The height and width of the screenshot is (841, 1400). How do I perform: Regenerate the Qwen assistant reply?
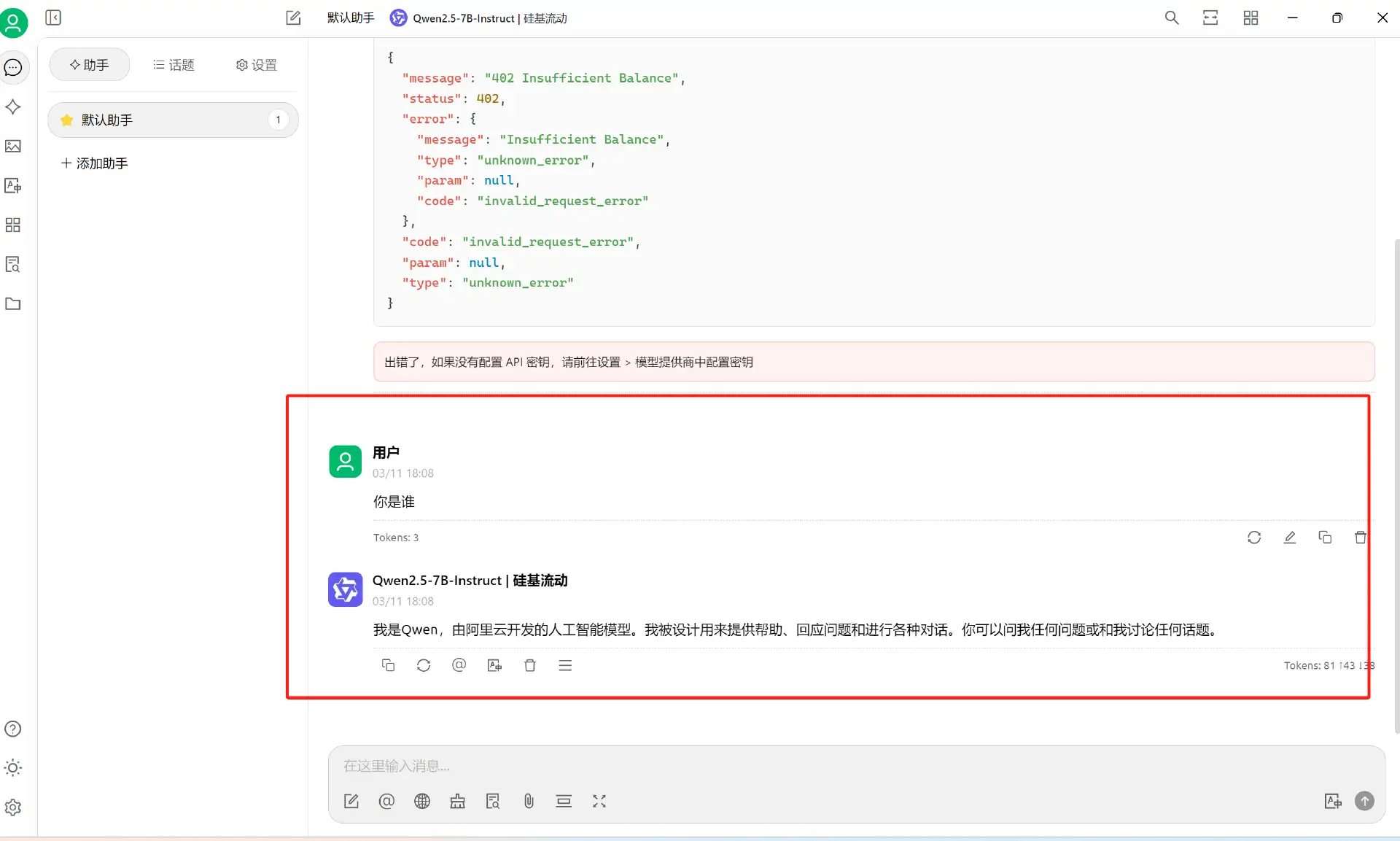424,665
